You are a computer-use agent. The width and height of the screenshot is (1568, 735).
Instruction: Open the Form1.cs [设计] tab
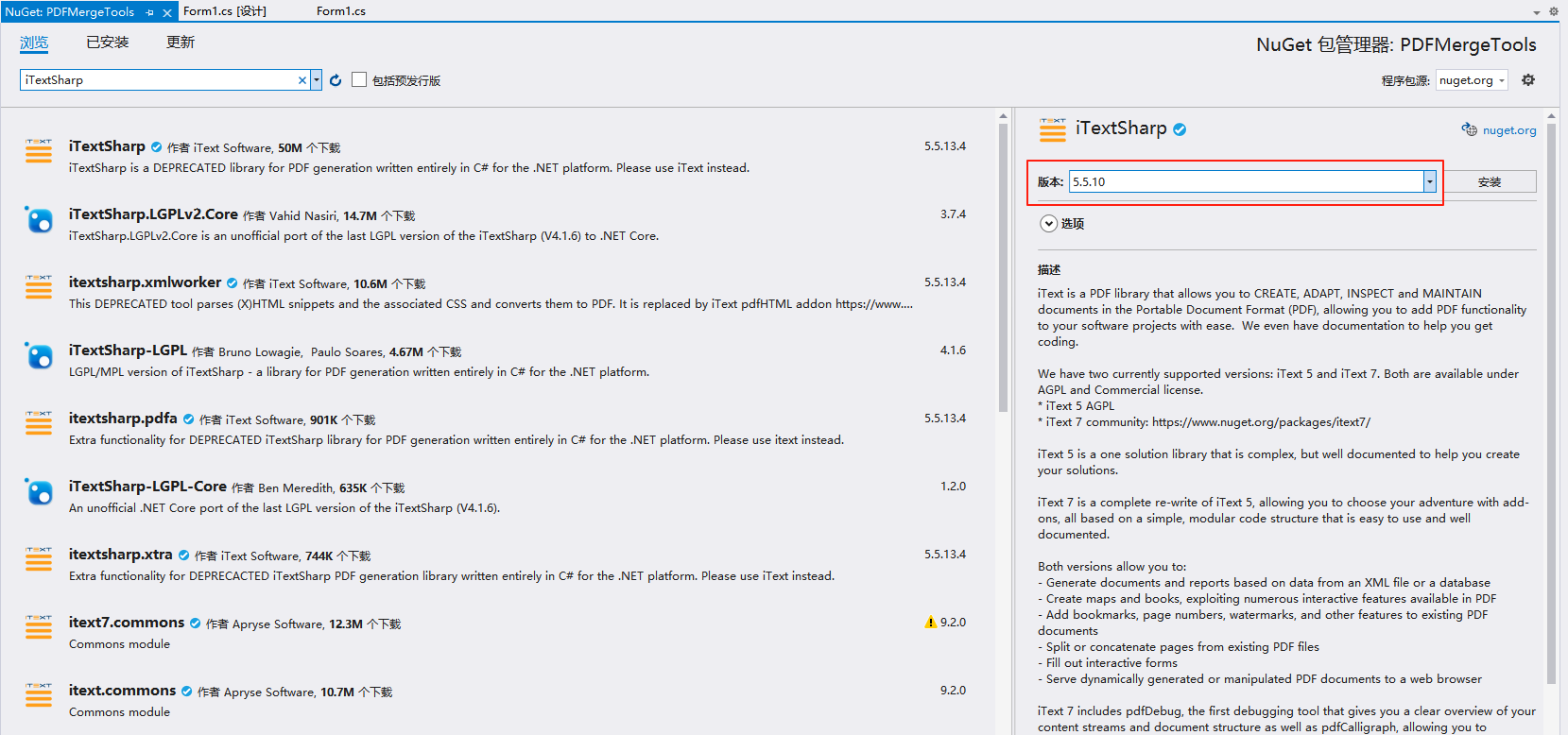click(x=225, y=11)
